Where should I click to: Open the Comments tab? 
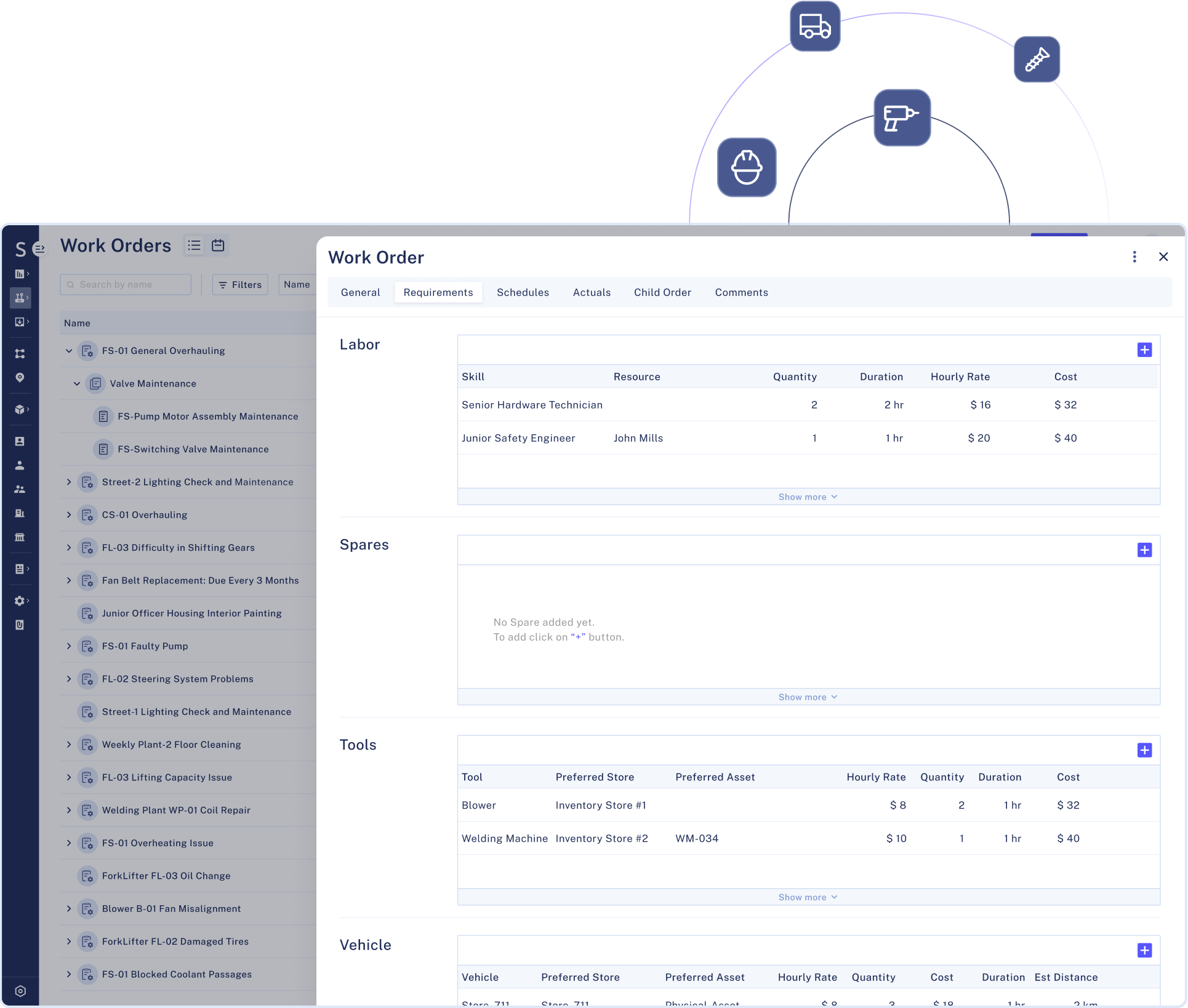[x=741, y=292]
